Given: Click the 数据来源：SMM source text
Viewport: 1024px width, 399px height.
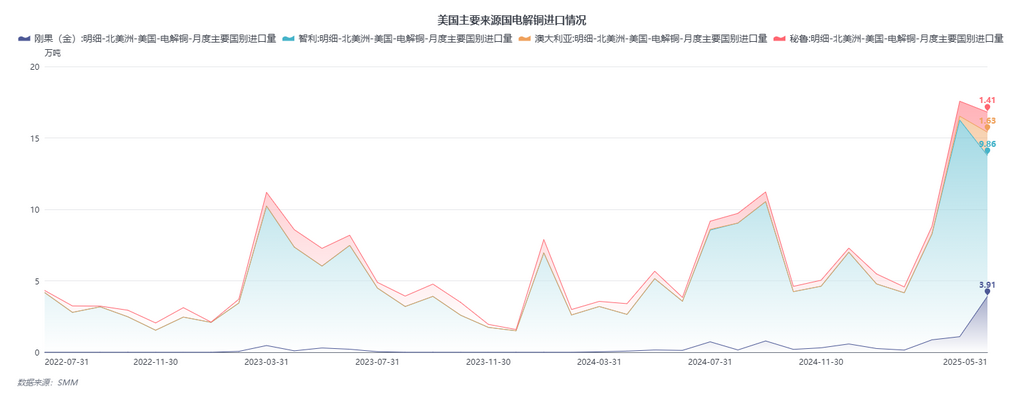Looking at the screenshot, I should pos(48,383).
